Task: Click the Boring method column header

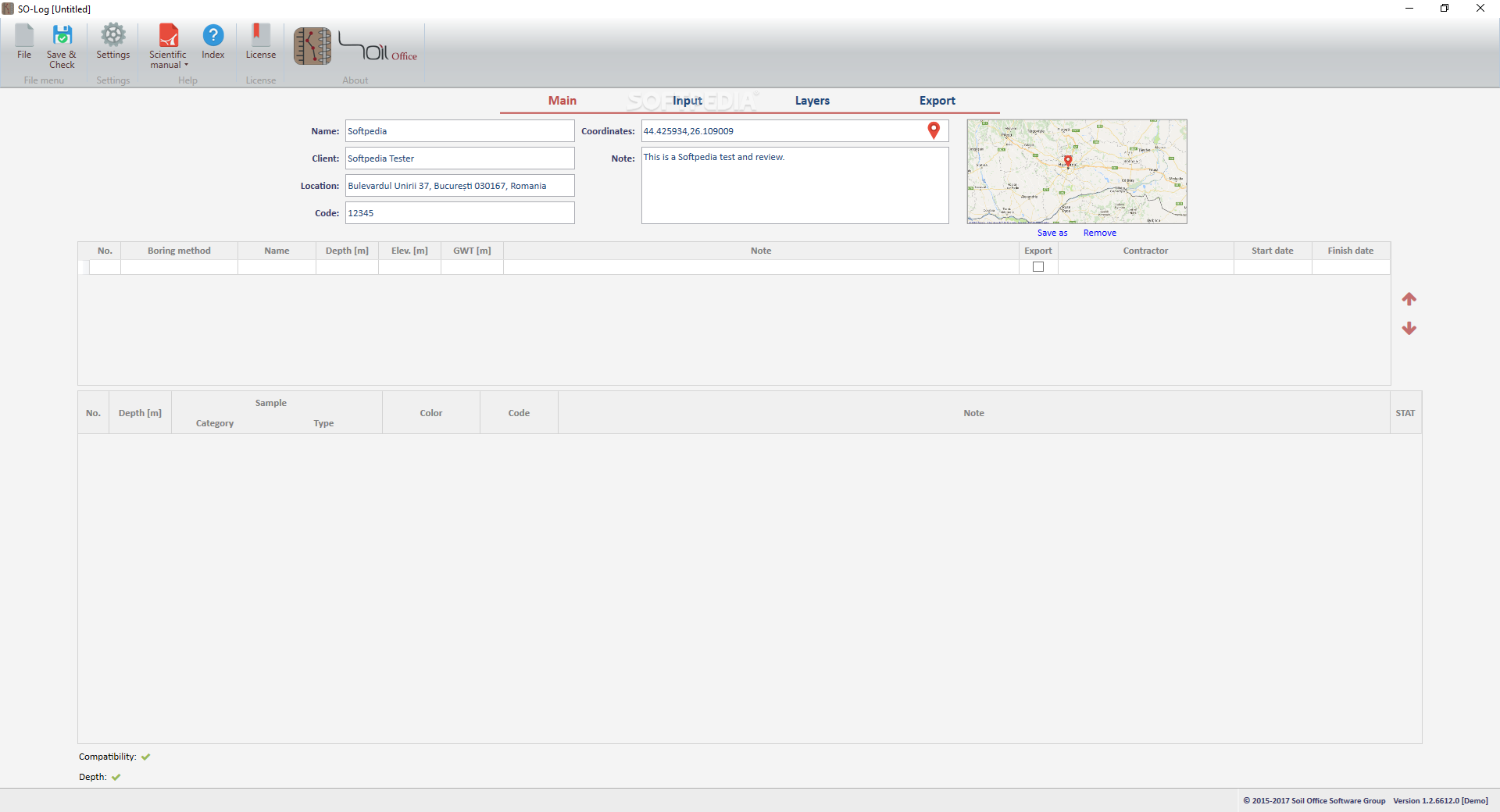Action: (x=179, y=251)
